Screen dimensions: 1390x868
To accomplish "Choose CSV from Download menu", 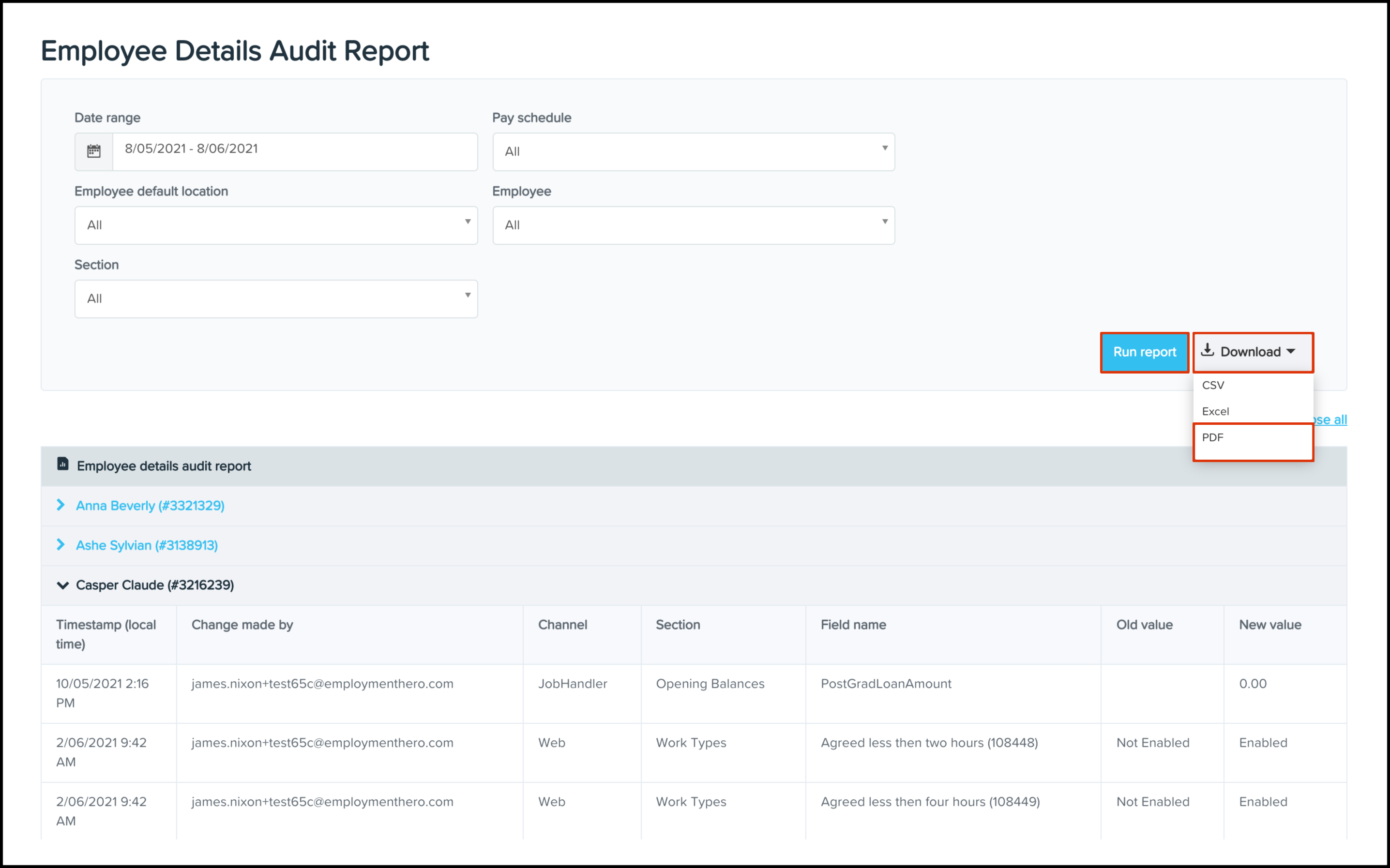I will 1213,385.
